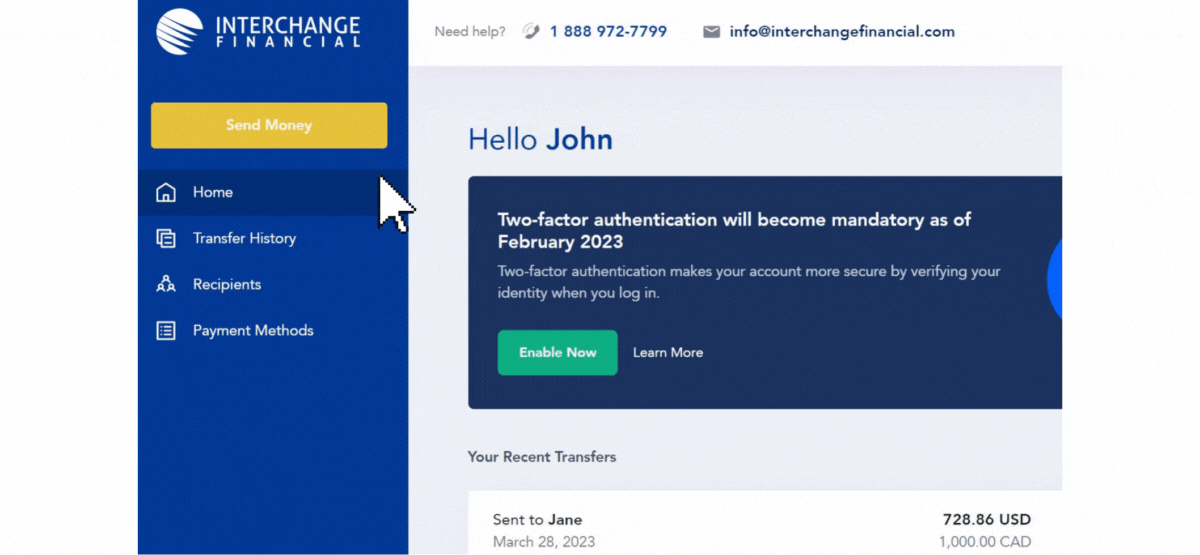Screen dimensions: 1200x555
Task: Click the Interchange Financial logo
Action: pos(258,31)
